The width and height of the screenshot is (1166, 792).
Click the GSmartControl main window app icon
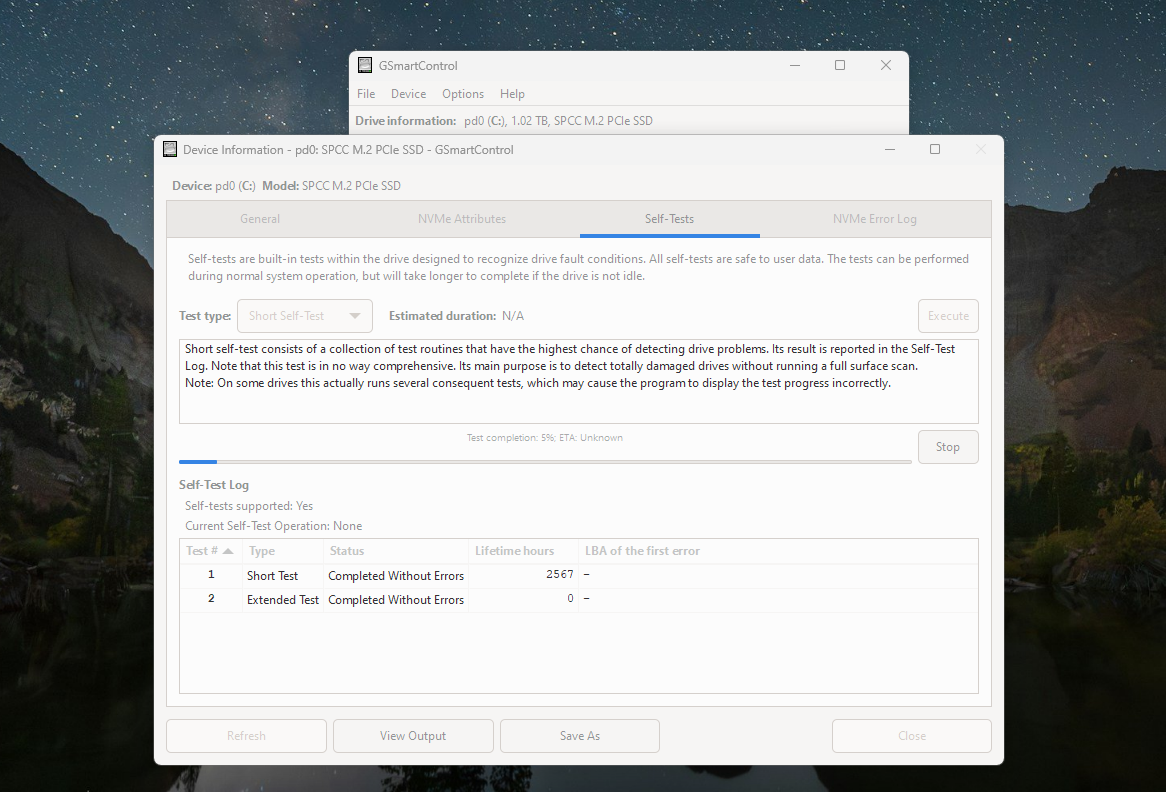coord(365,65)
